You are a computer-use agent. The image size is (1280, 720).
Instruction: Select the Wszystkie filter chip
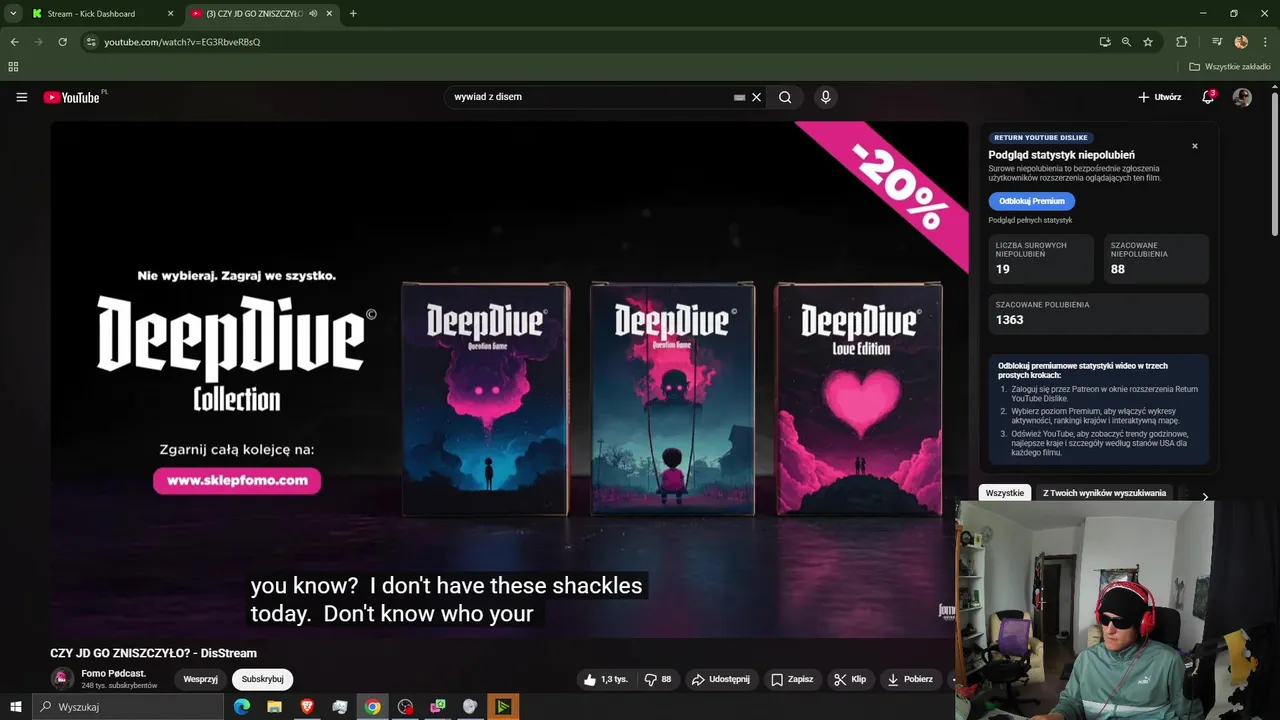[x=1005, y=493]
